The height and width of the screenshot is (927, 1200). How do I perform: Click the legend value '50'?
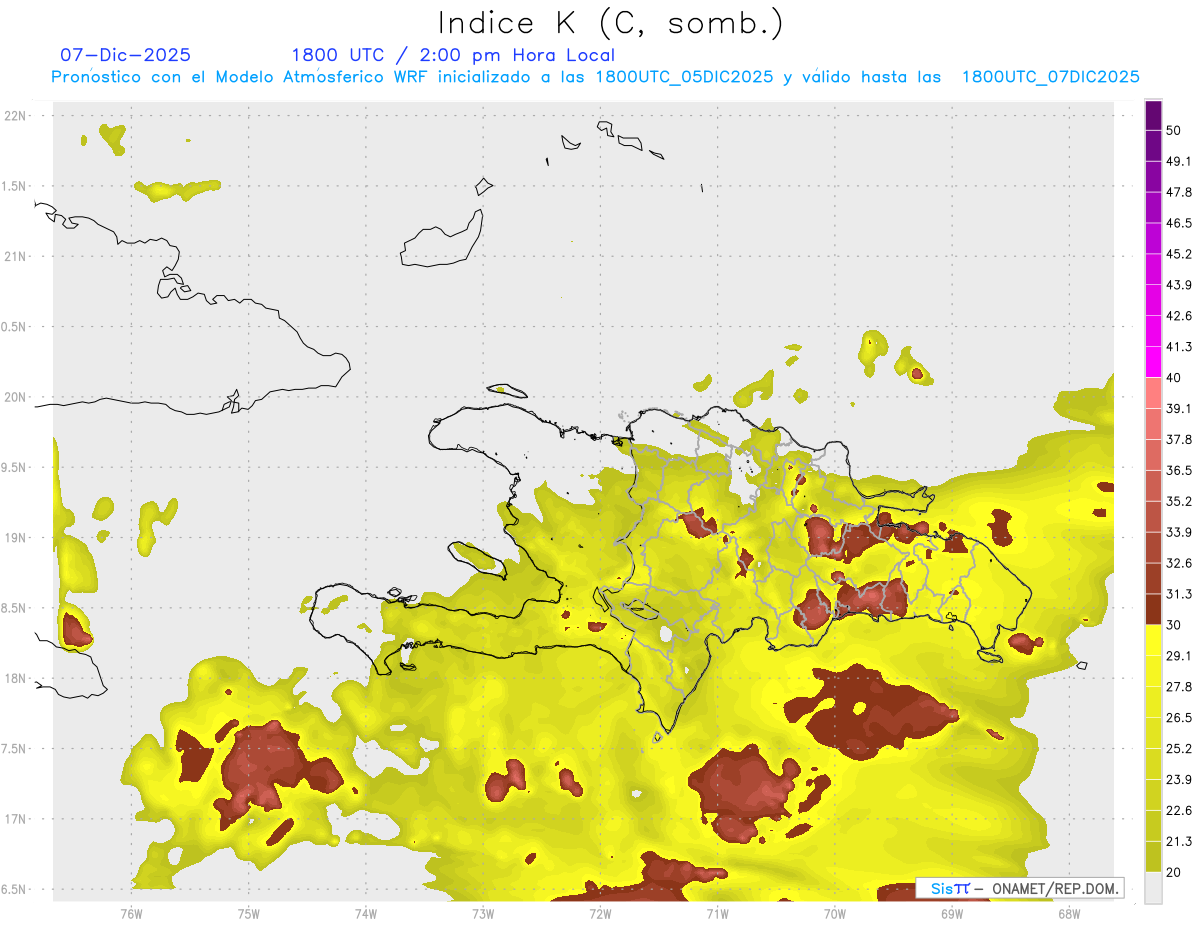tap(1175, 131)
